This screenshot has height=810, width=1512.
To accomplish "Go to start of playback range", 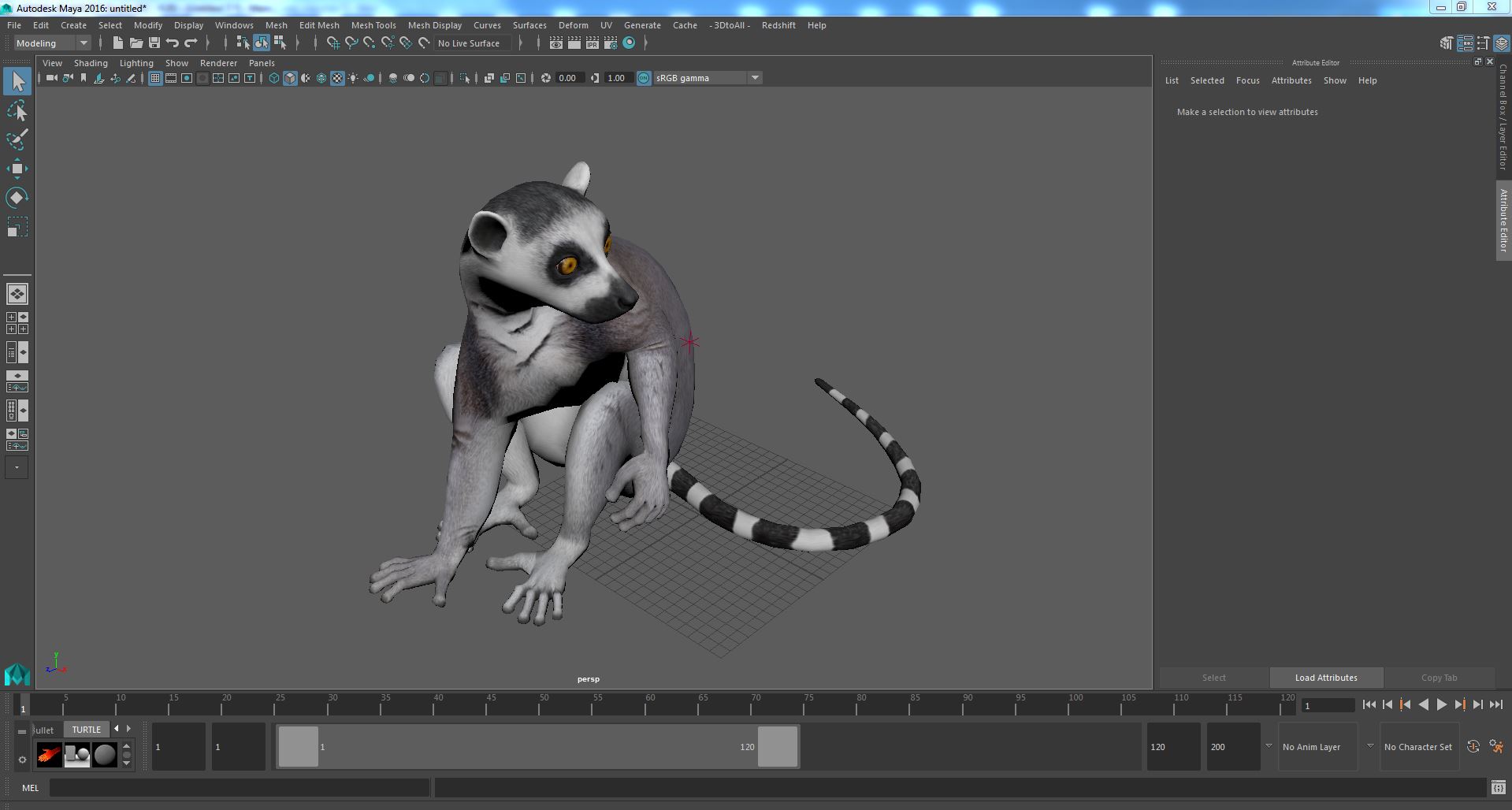I will coord(1369,705).
